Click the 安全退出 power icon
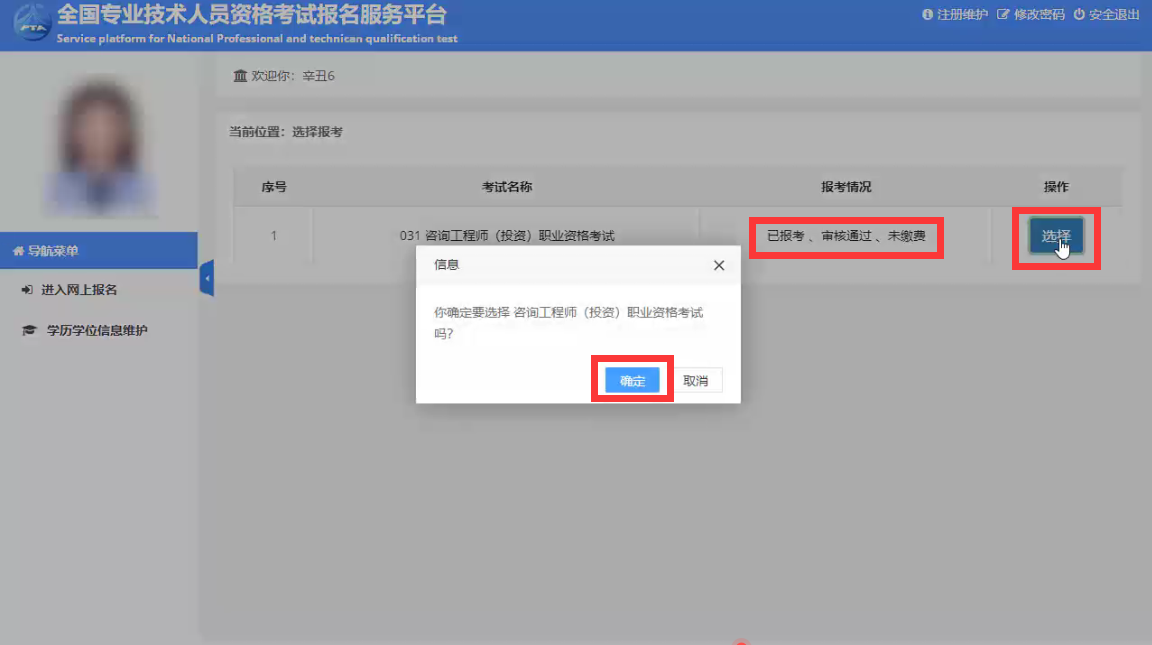This screenshot has height=645, width=1152. 1079,15
